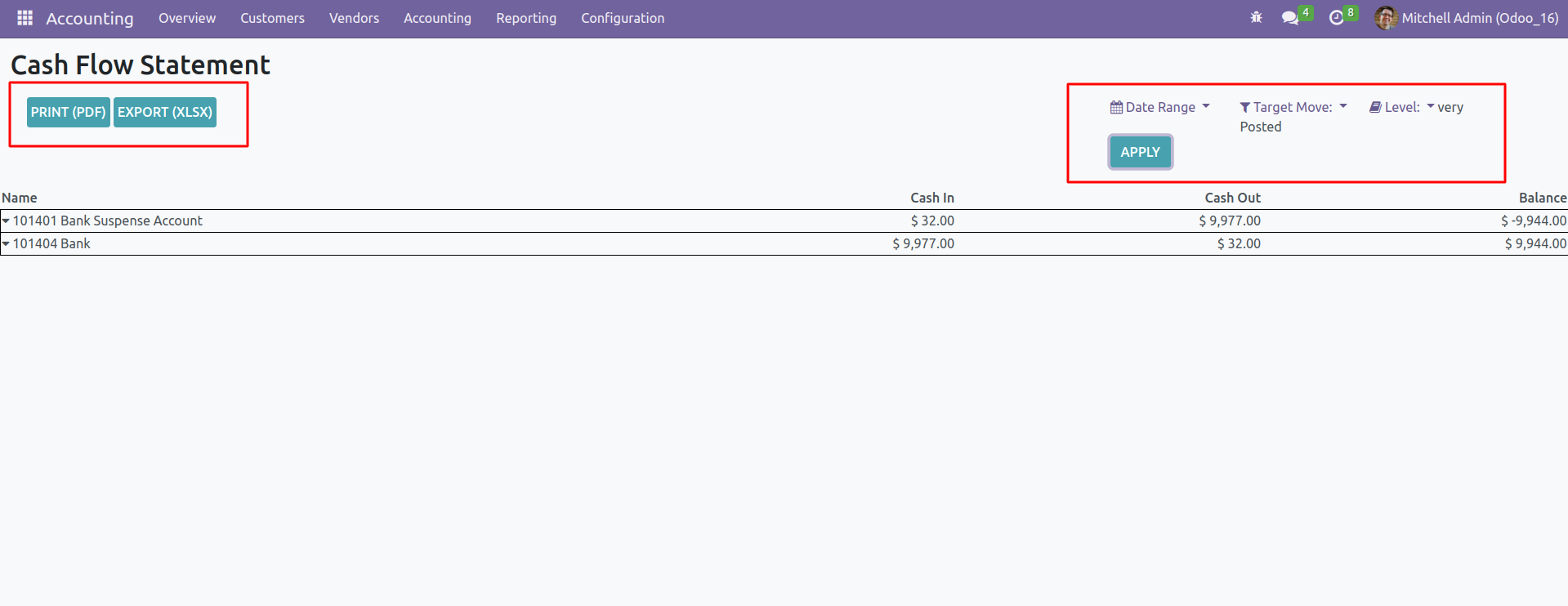Click the Cash Flow Statement heading
The height and width of the screenshot is (606, 1568).
pyautogui.click(x=141, y=65)
